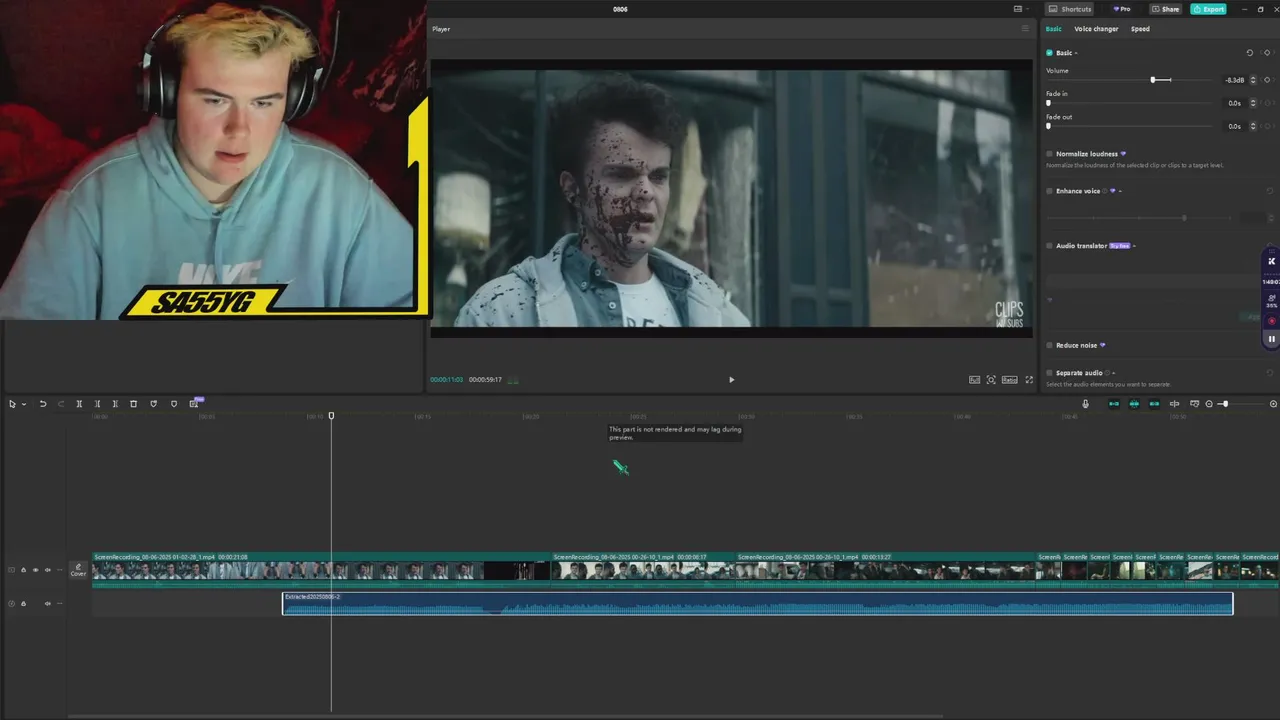Enable Normalize loudness checkbox
Screen dimensions: 1280x720
click(x=1049, y=154)
